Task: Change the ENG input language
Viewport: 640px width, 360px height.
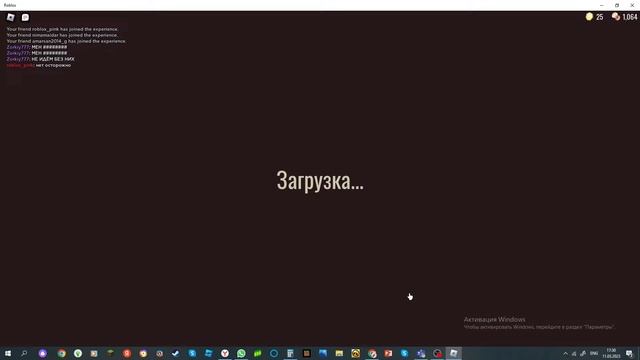Action: 594,353
